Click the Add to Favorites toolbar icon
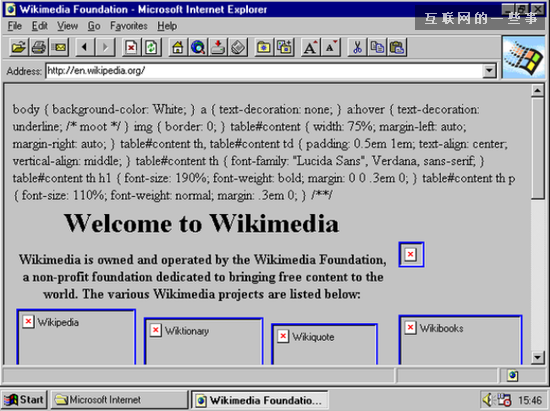This screenshot has height=411, width=550. pos(284,47)
